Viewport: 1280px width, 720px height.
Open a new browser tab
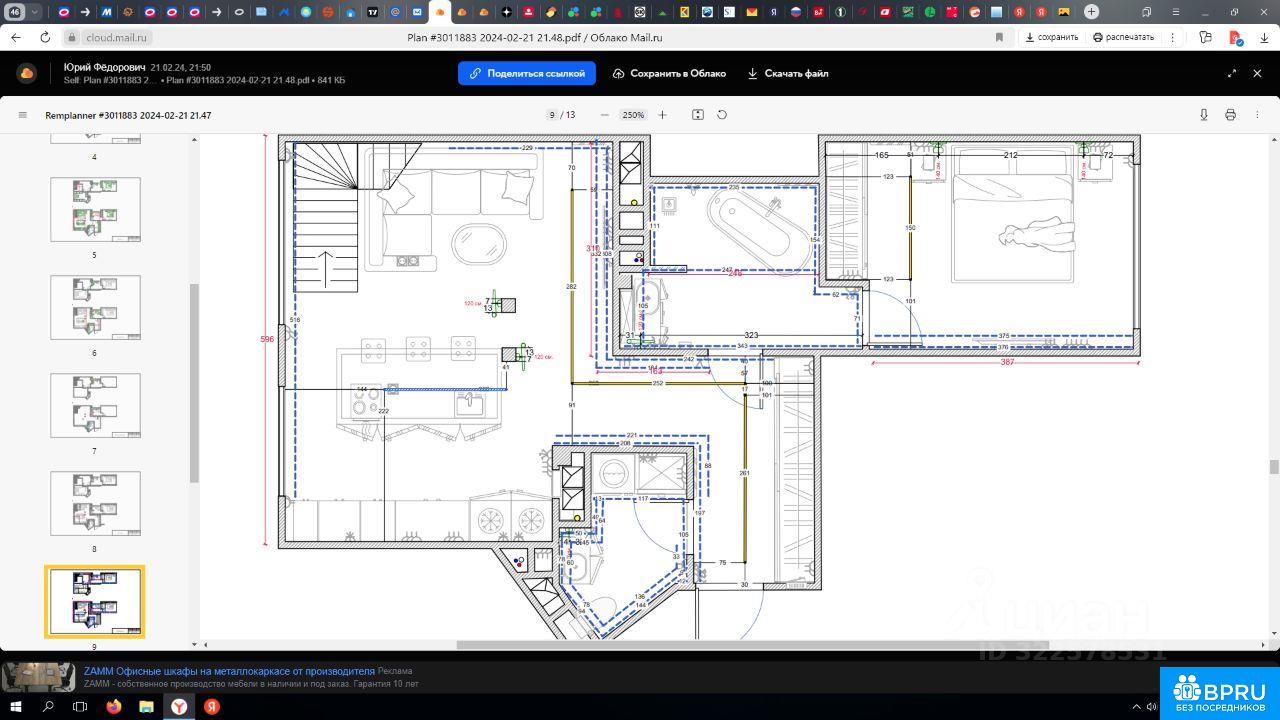coord(1091,12)
